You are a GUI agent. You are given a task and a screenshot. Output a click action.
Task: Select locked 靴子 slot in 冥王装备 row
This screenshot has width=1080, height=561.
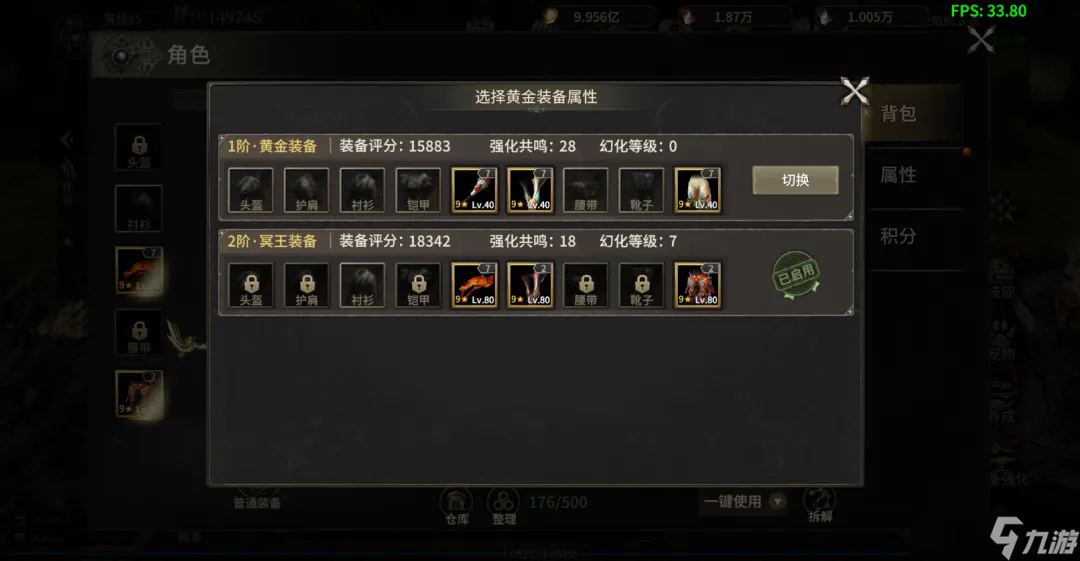641,285
